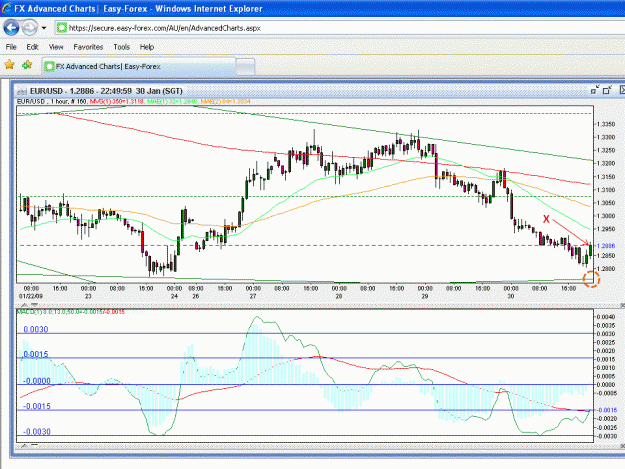Open the recent pages dropdown arrow
This screenshot has height=469, width=625.
(44, 28)
